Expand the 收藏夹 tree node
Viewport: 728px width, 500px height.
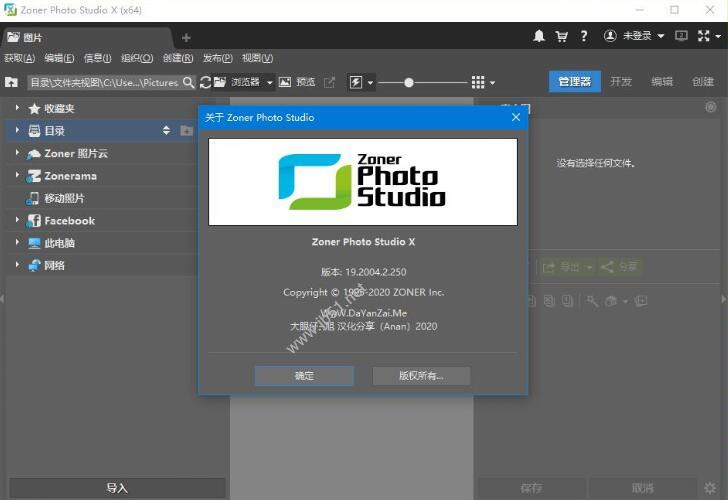tap(17, 108)
